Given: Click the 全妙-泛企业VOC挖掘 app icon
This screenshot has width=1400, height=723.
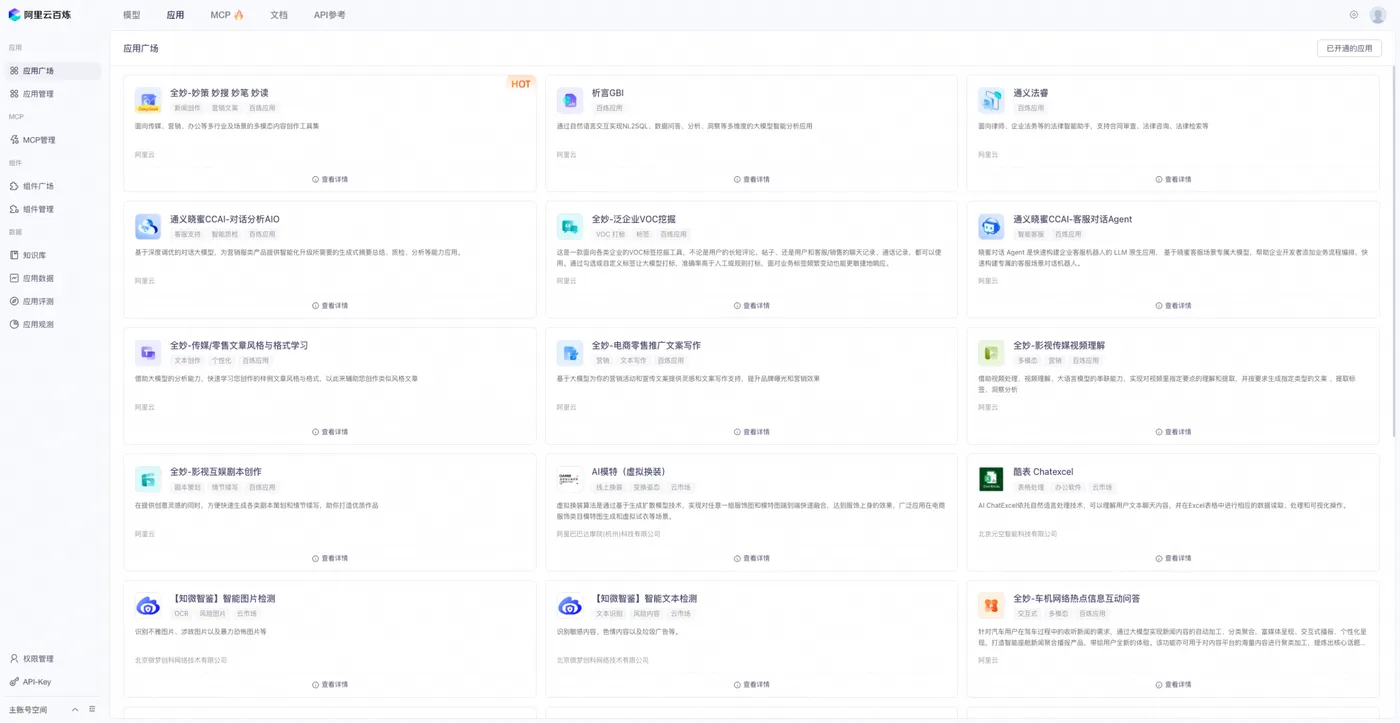Looking at the screenshot, I should click(570, 226).
